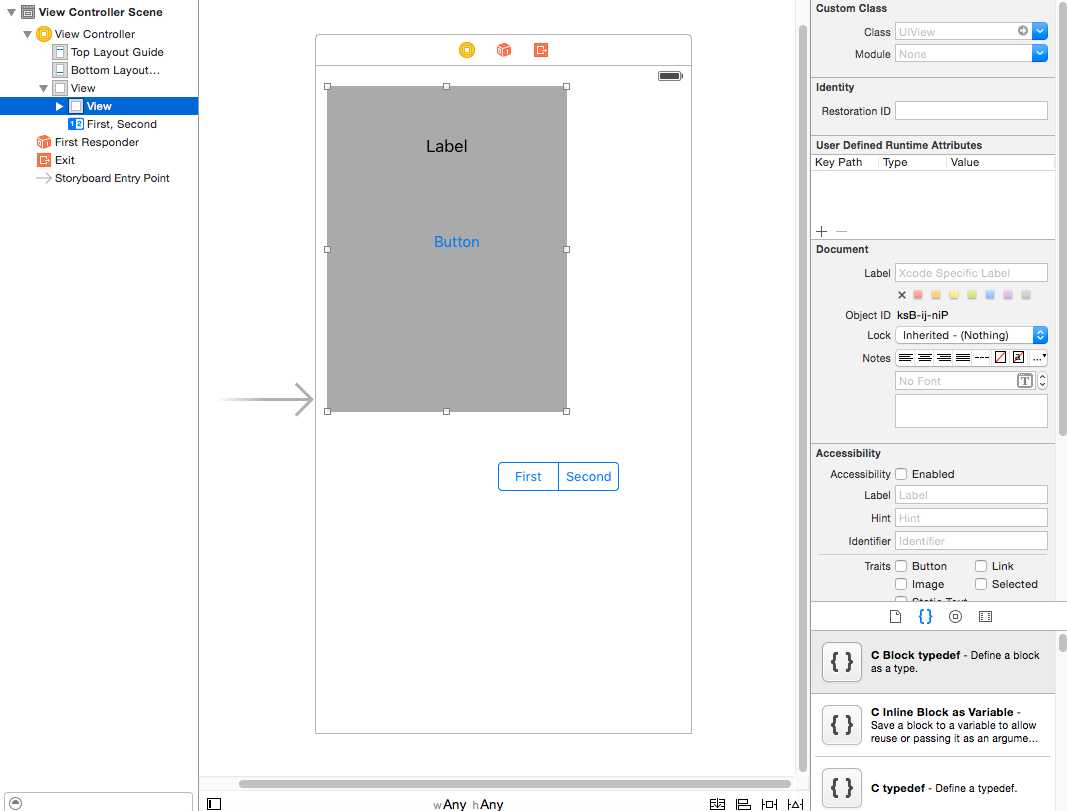
Task: Open the File Template library tab
Action: (896, 616)
